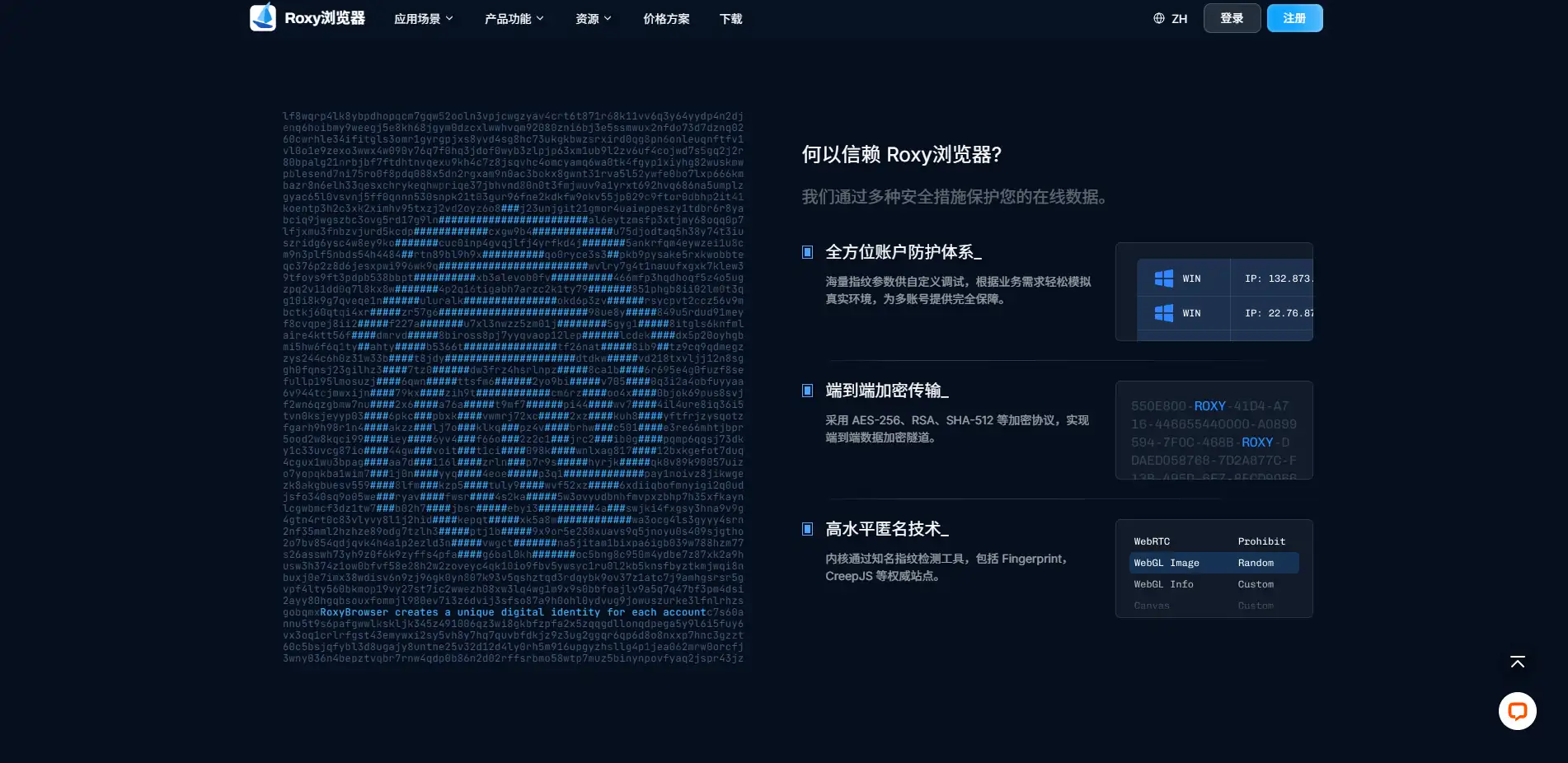Click the ASCII-art fingerprint graphic

[x=513, y=387]
